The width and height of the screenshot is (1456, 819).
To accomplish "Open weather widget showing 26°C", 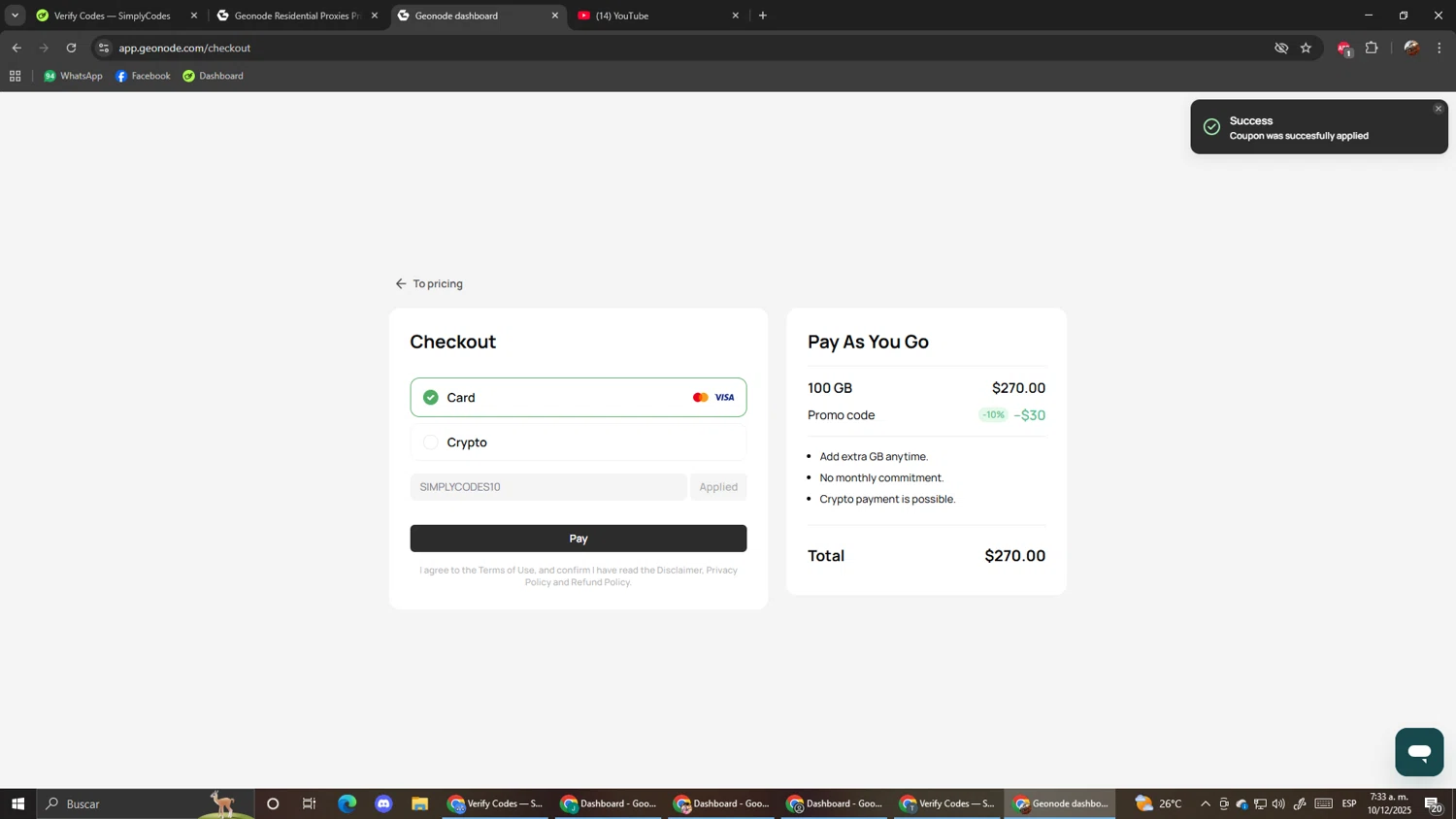I will [1159, 803].
